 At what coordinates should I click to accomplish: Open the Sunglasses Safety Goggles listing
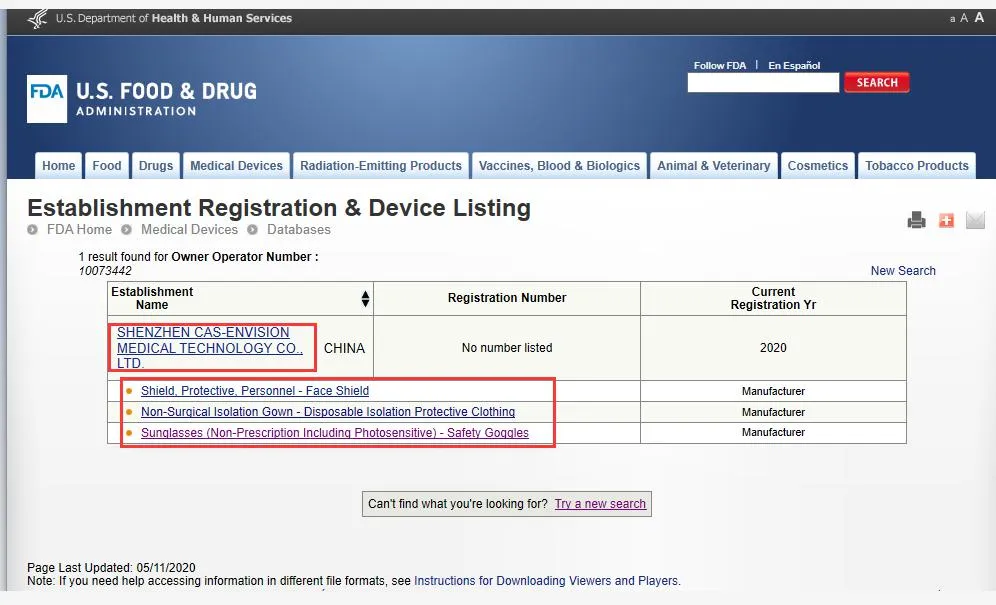(335, 433)
